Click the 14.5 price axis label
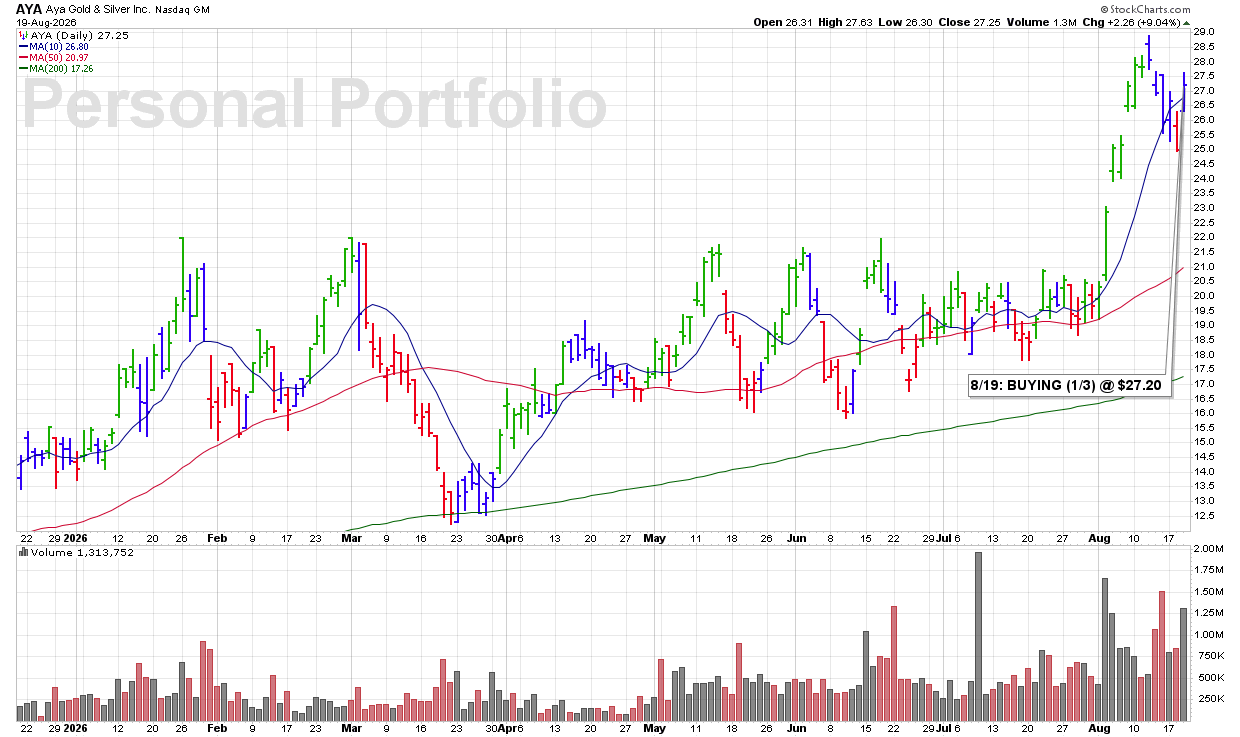1240x737 pixels. [x=1204, y=457]
